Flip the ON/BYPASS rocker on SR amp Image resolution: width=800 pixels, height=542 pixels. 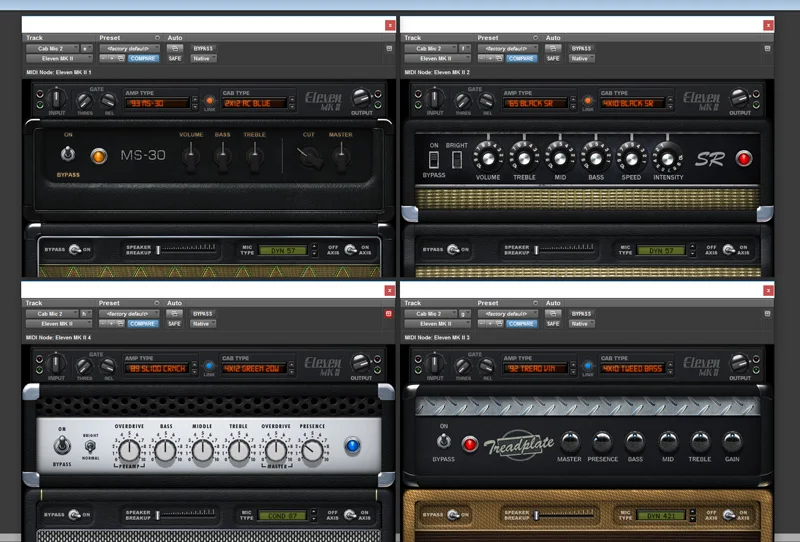pos(434,160)
